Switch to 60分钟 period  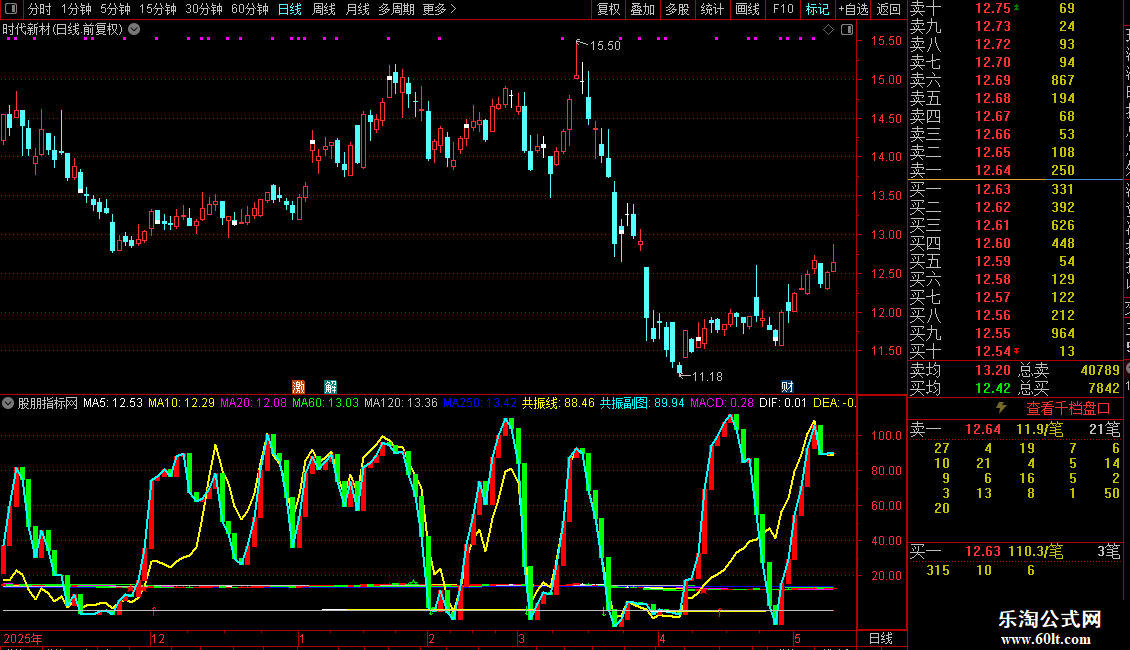249,9
